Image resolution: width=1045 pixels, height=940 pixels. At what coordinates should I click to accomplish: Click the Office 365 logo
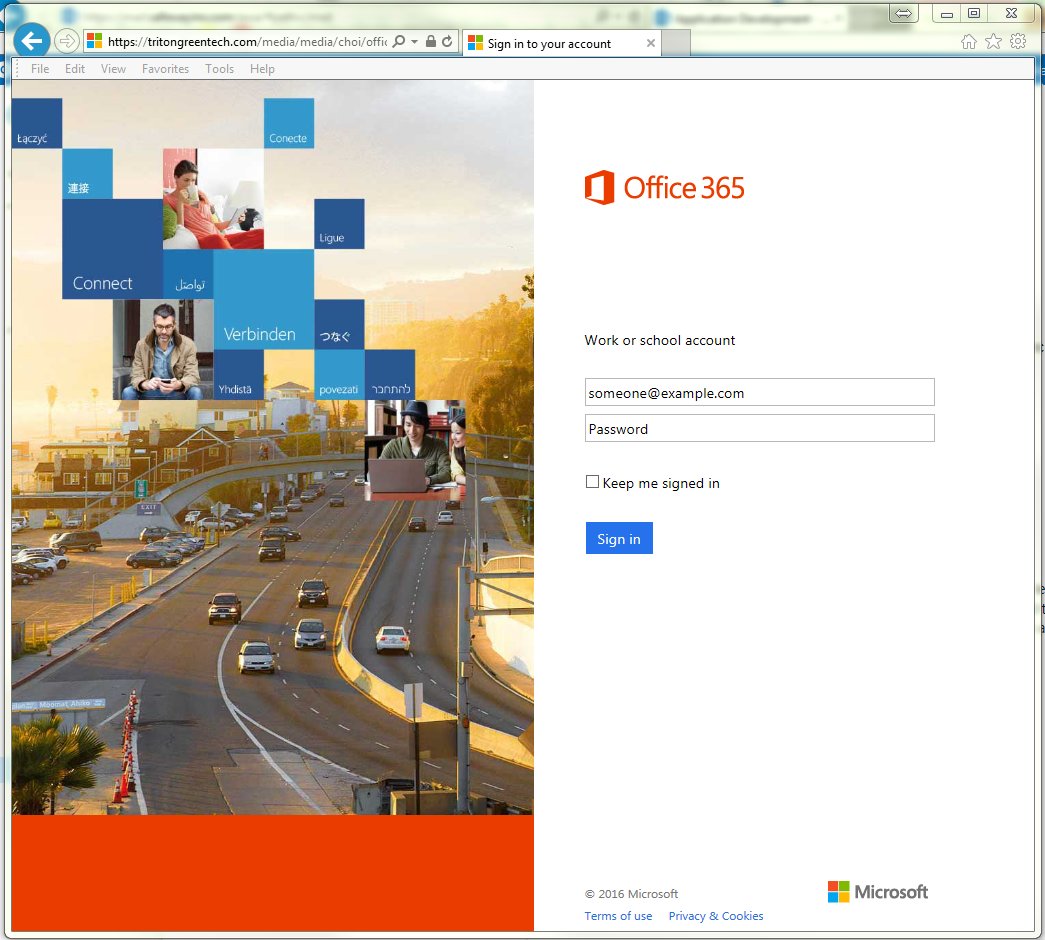[x=664, y=187]
